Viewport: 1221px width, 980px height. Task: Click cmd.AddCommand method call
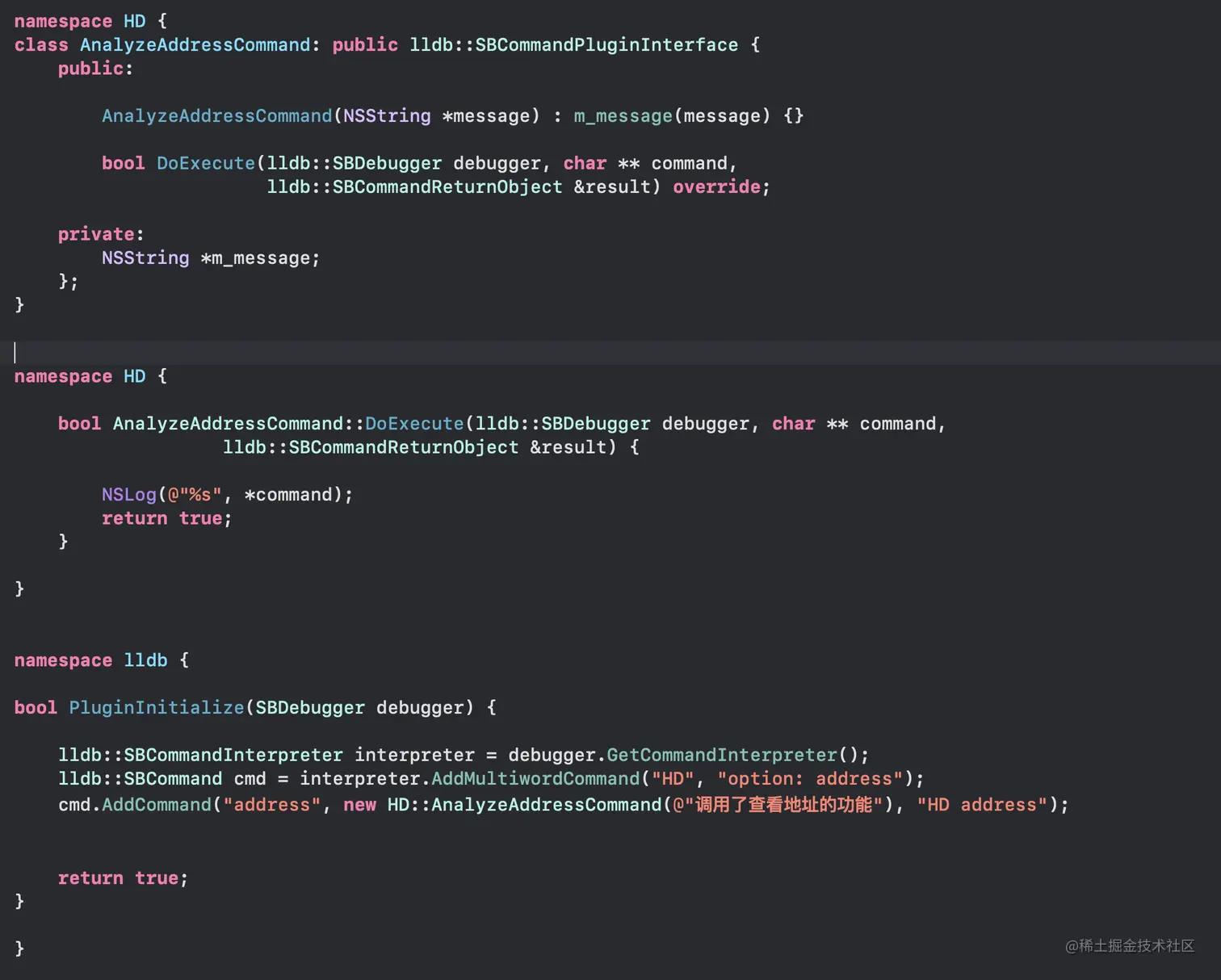(x=135, y=805)
